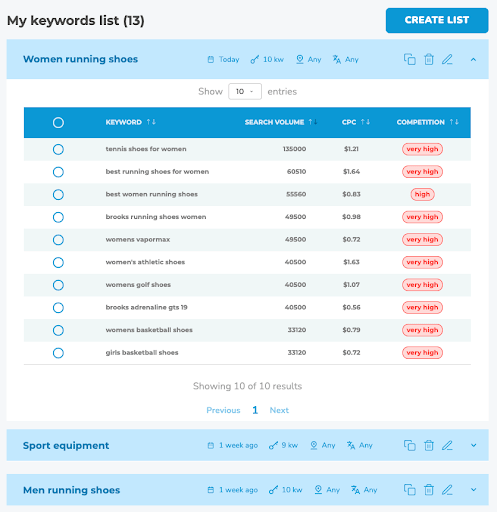Click the $1.07 CPC value
497x512 pixels.
(351, 285)
